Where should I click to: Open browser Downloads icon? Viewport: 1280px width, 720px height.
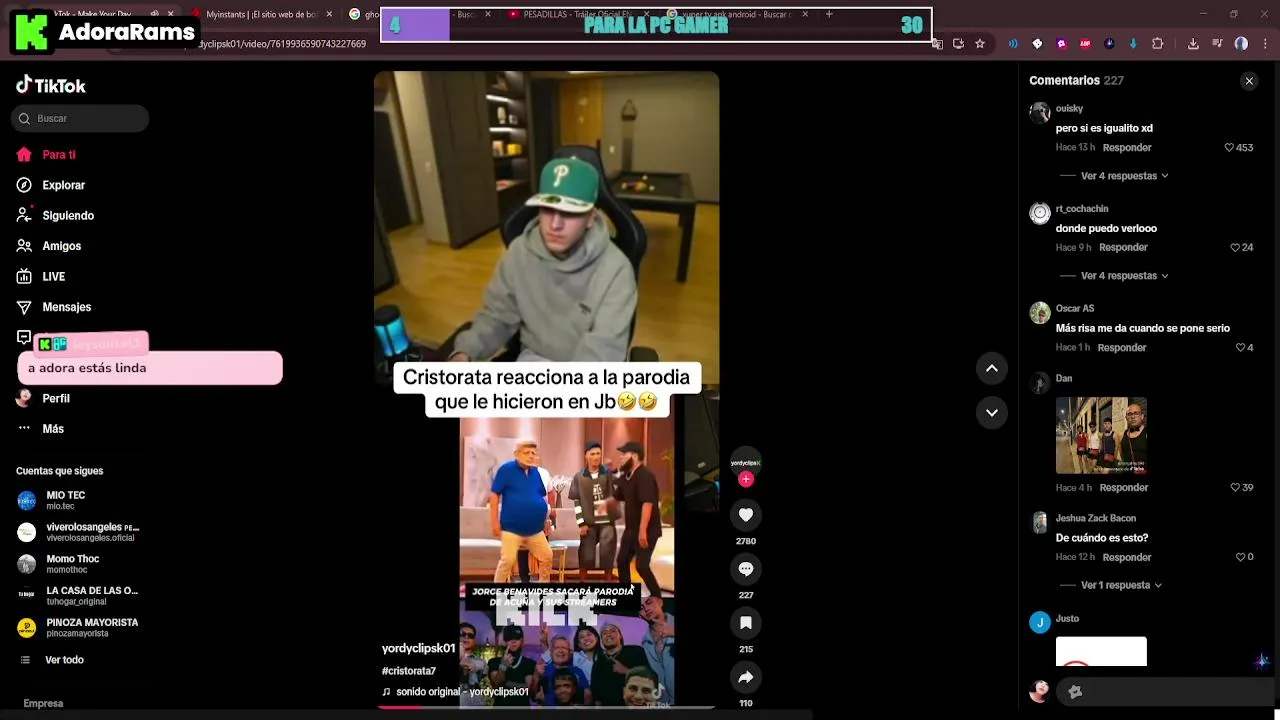[x=1193, y=44]
